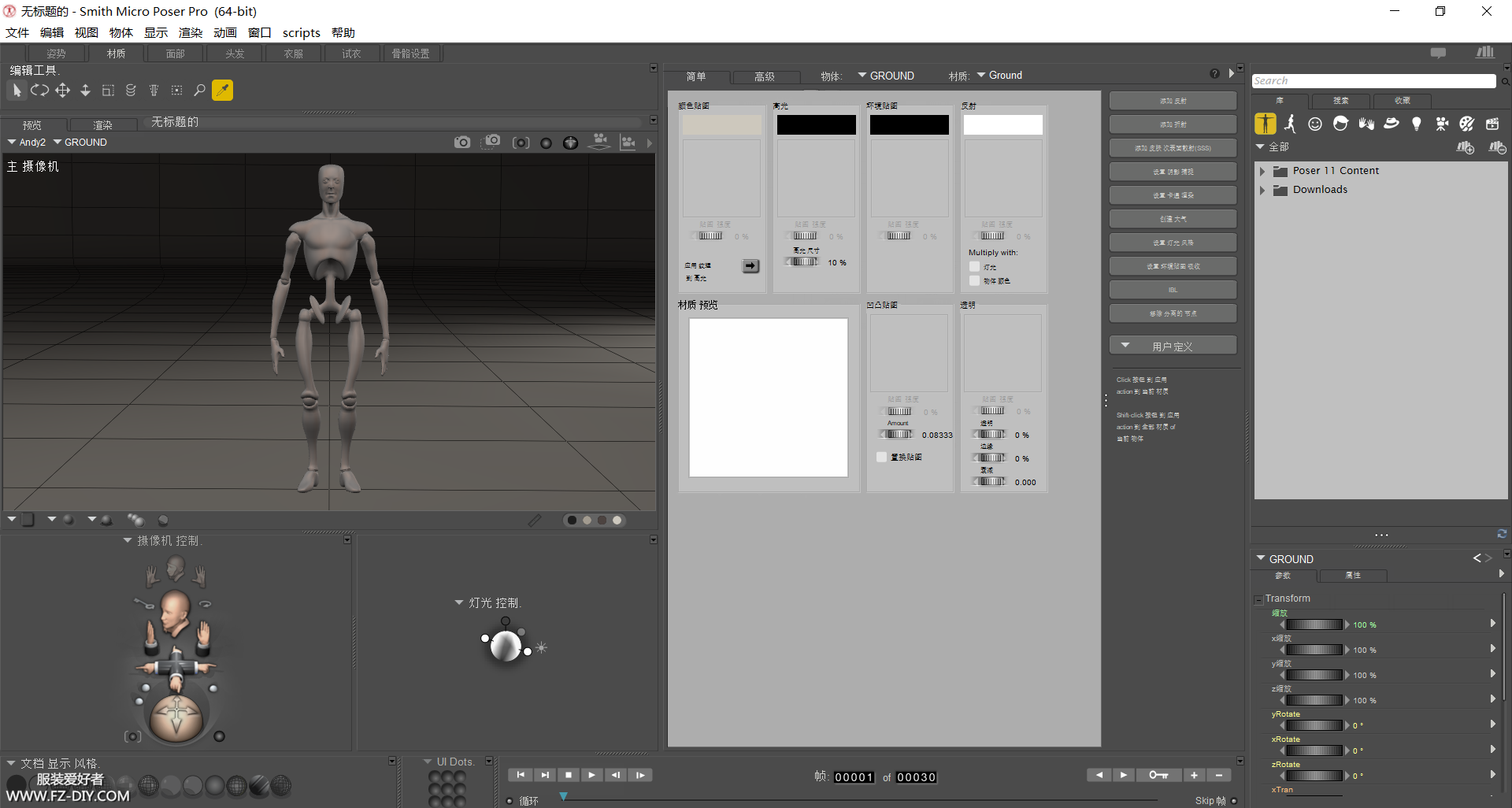Click the render camera icon above viewport
The width and height of the screenshot is (1512, 808).
coord(462,143)
